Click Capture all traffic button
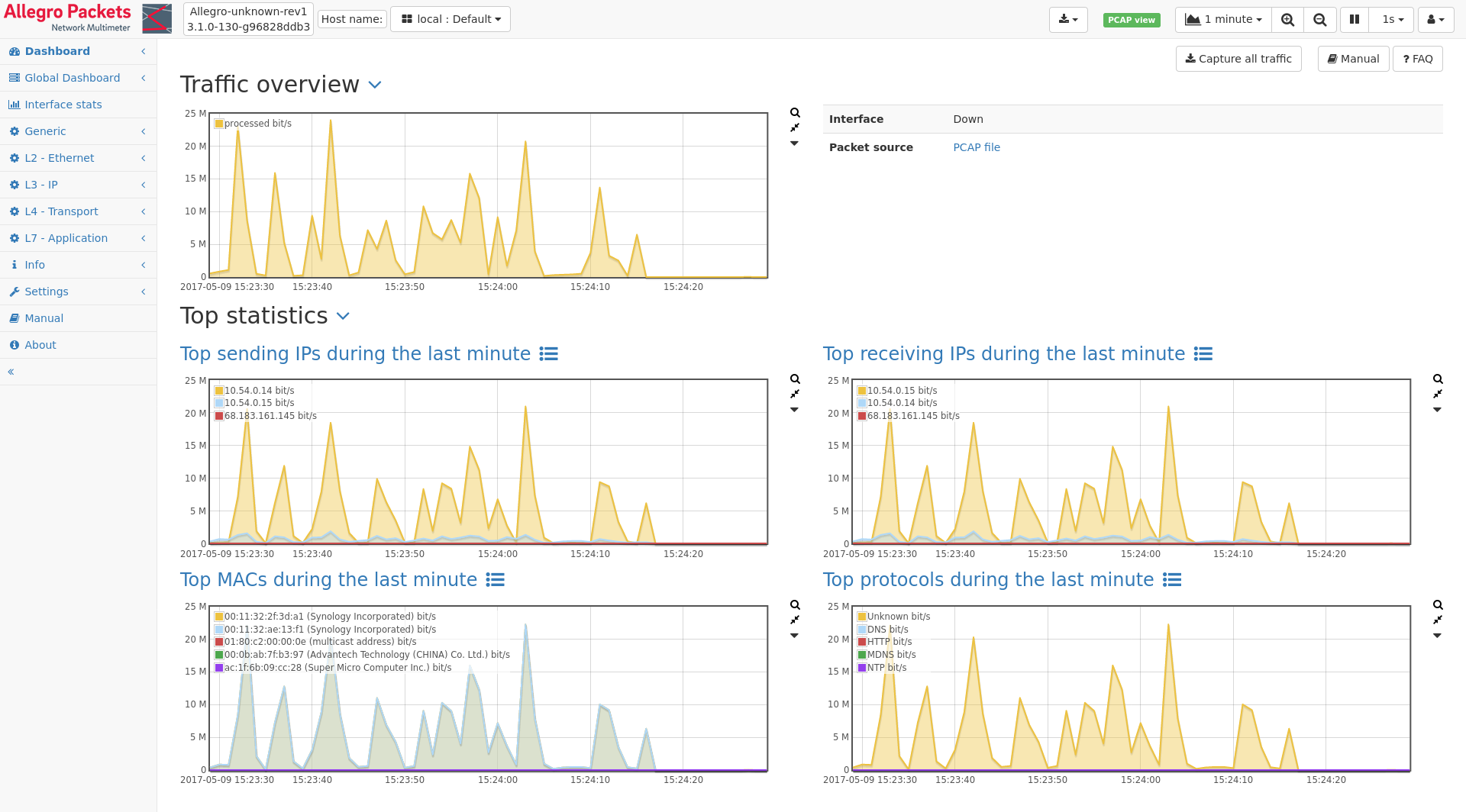This screenshot has height=812, width=1466. coord(1238,59)
